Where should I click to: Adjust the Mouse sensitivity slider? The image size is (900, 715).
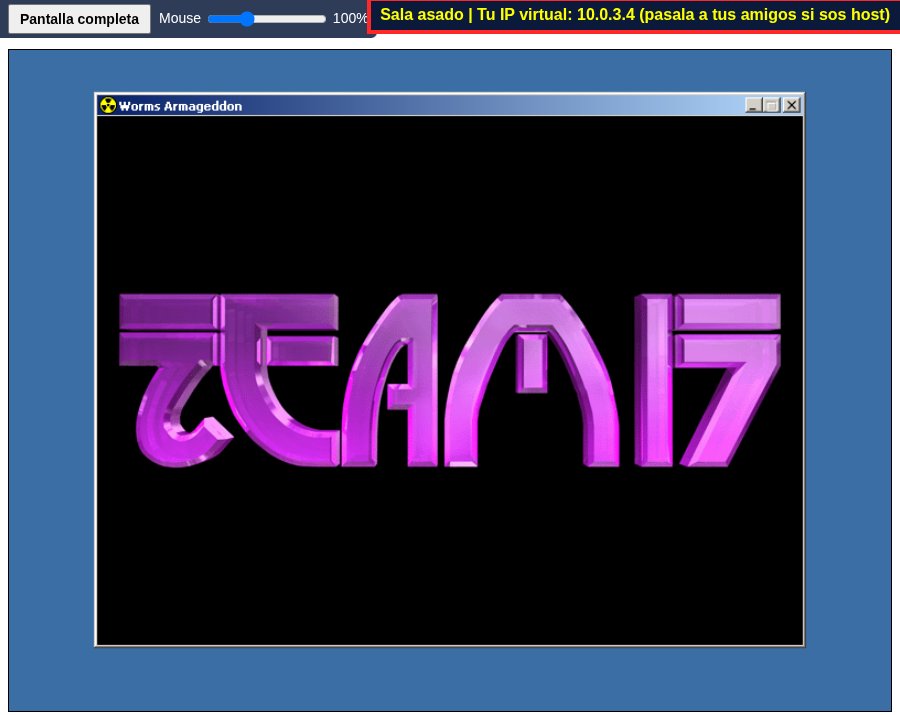pos(267,19)
